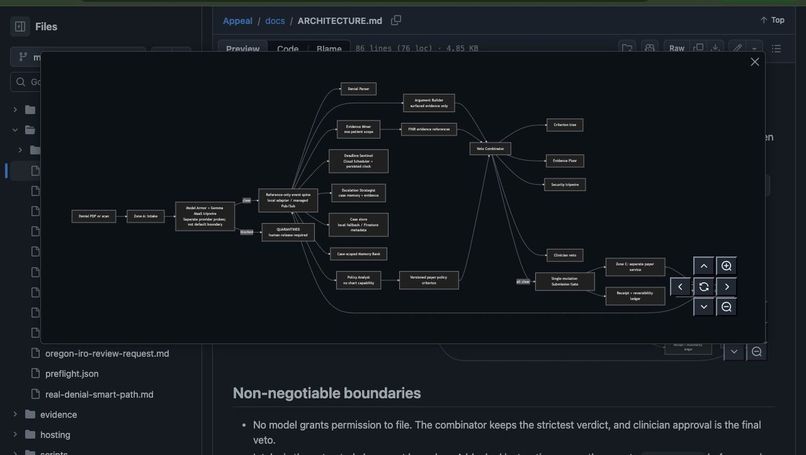Click the Evidence Fixer diagram node
Image resolution: width=806 pixels, height=455 pixels.
[x=564, y=161]
